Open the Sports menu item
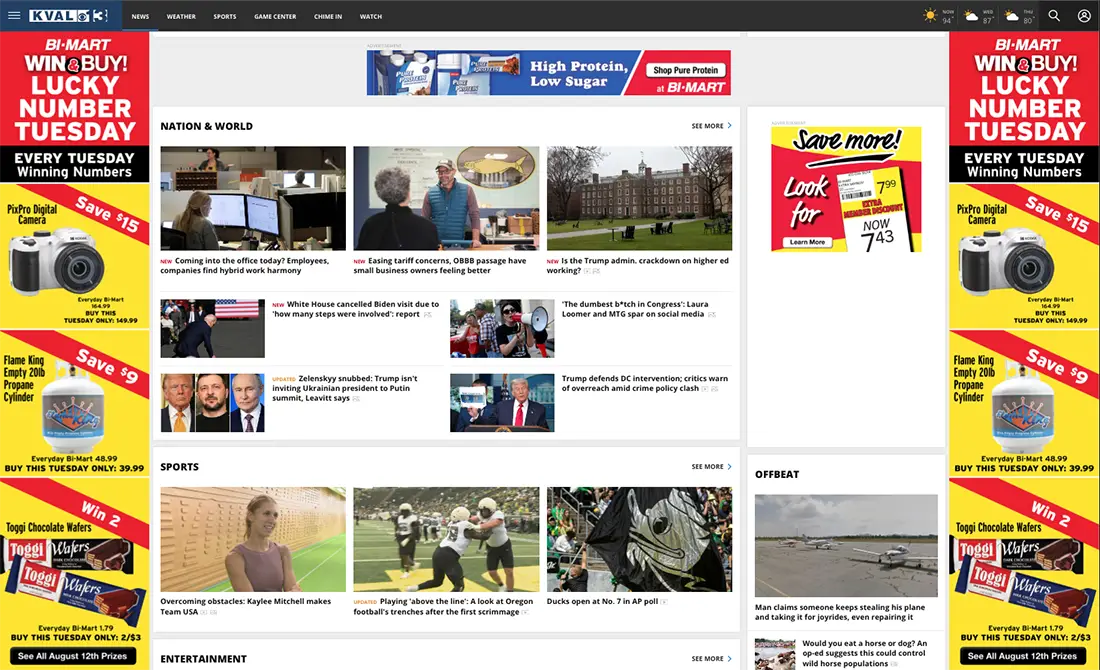Screen dimensions: 1100x670 click(x=224, y=16)
